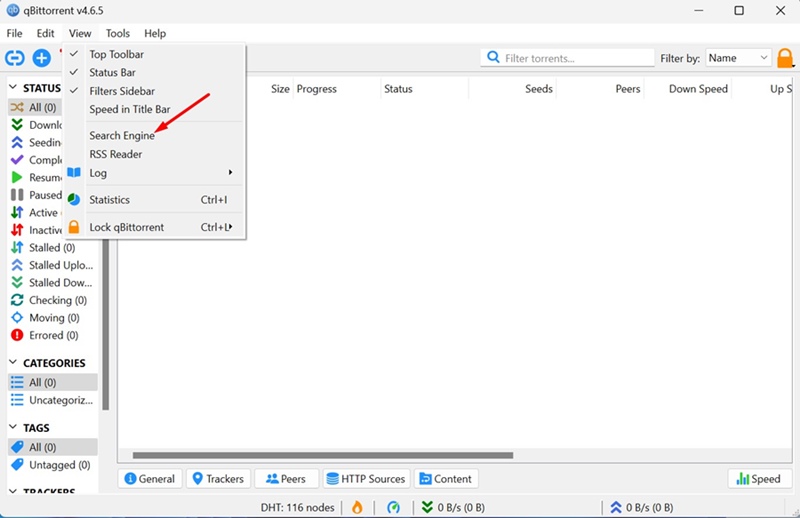Click the Filter torrents search field
The width and height of the screenshot is (800, 518).
click(567, 58)
